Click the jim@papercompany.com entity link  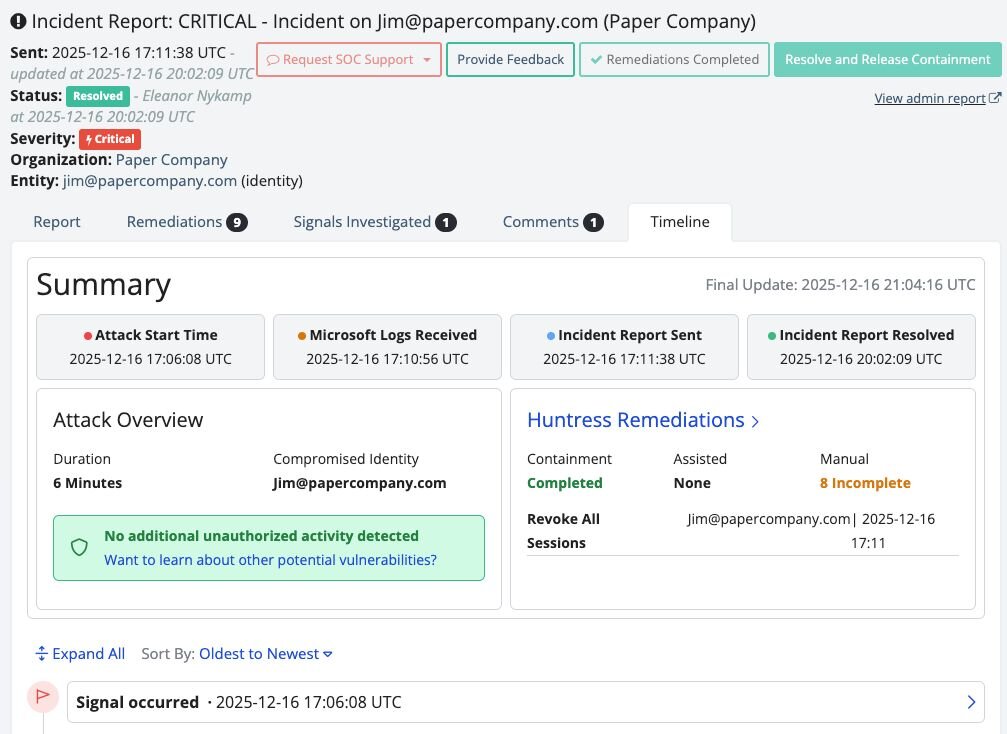[149, 181]
